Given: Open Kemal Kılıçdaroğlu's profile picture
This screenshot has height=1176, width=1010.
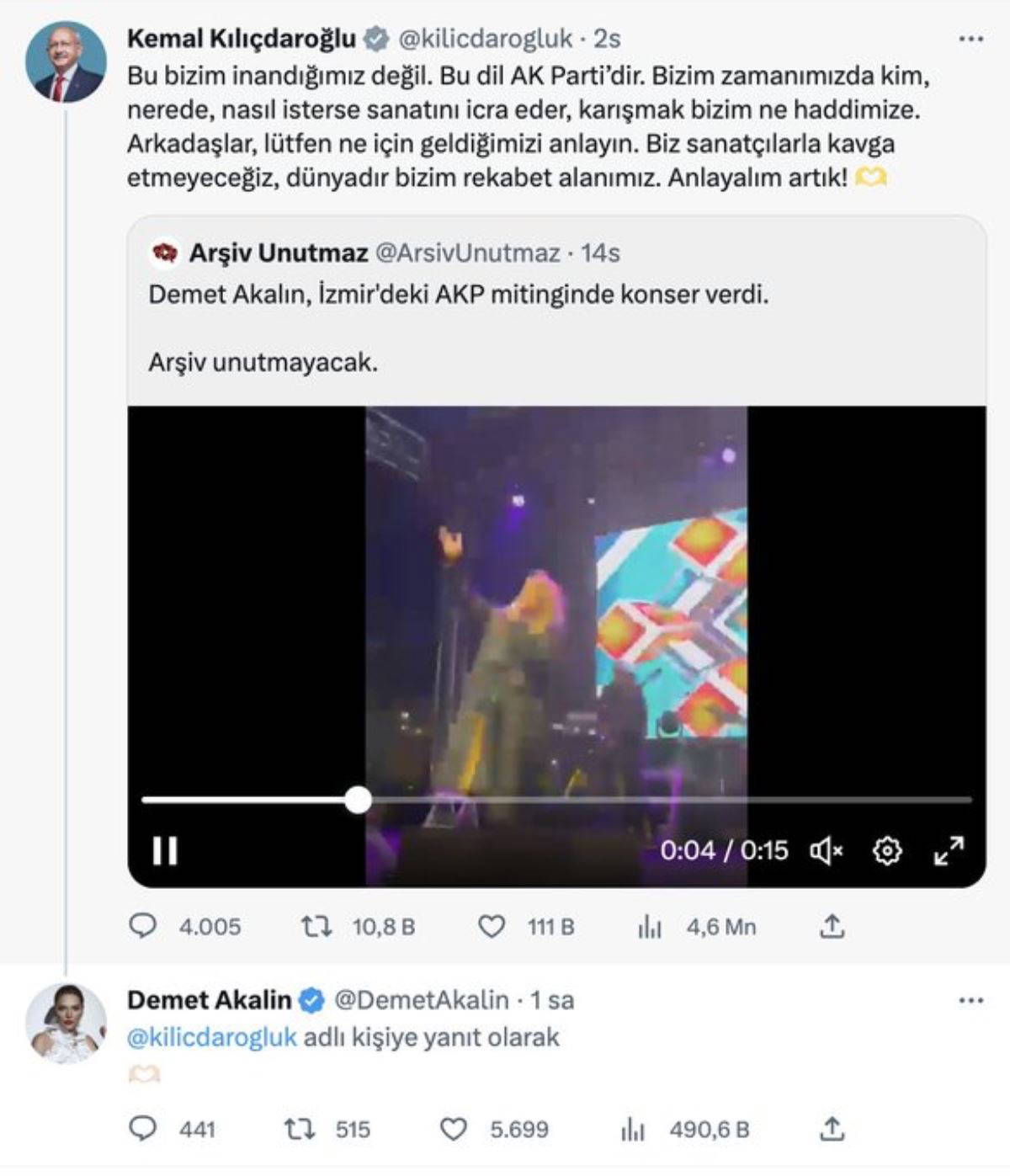Looking at the screenshot, I should click(x=66, y=62).
